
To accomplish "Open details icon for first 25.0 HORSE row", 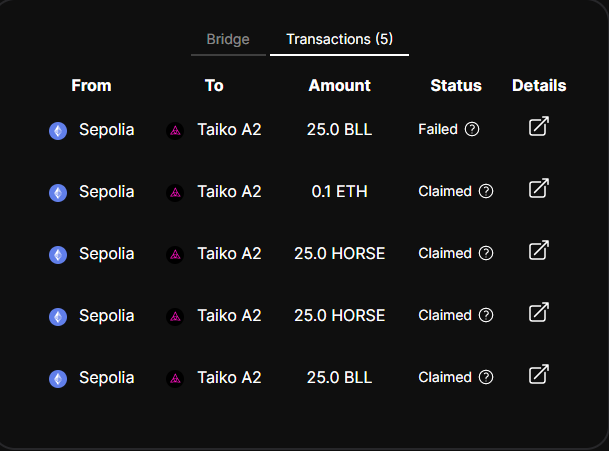I will 538,251.
